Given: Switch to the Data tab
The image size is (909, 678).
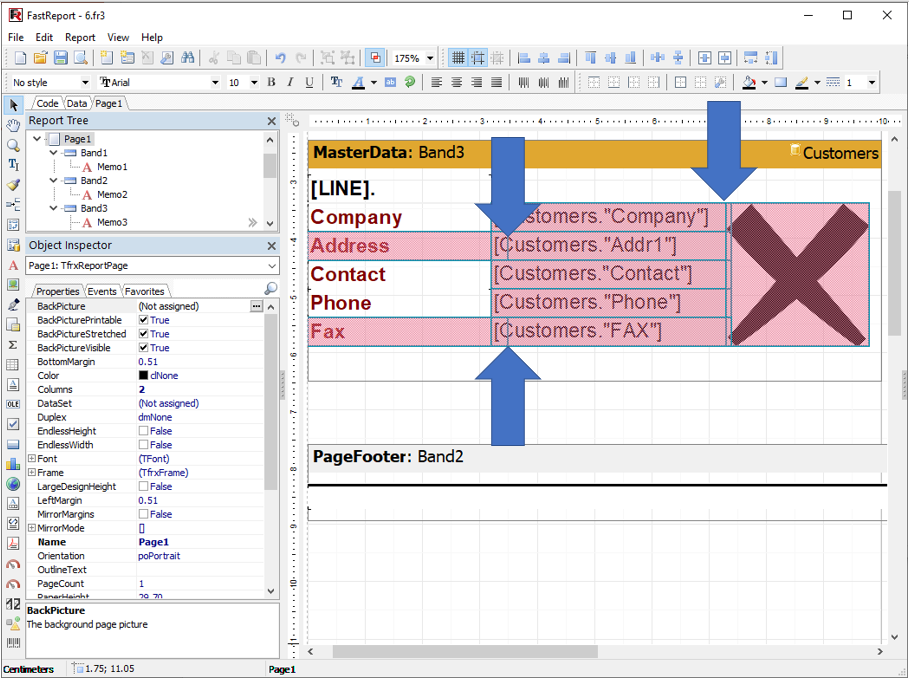Looking at the screenshot, I should [77, 104].
